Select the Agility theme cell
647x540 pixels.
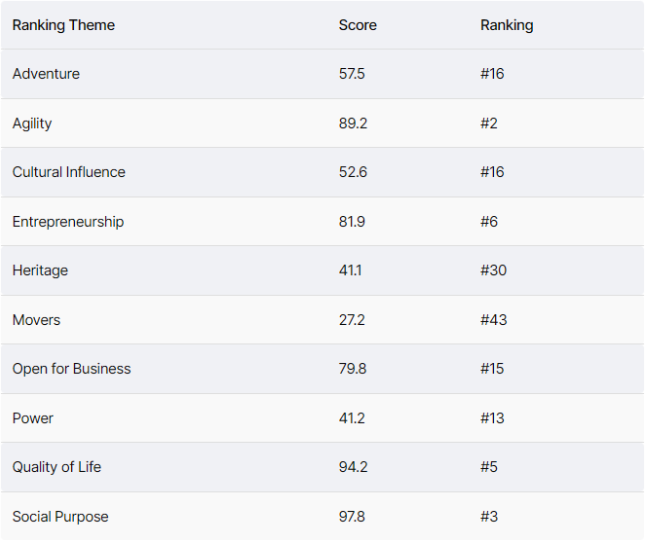coord(32,123)
